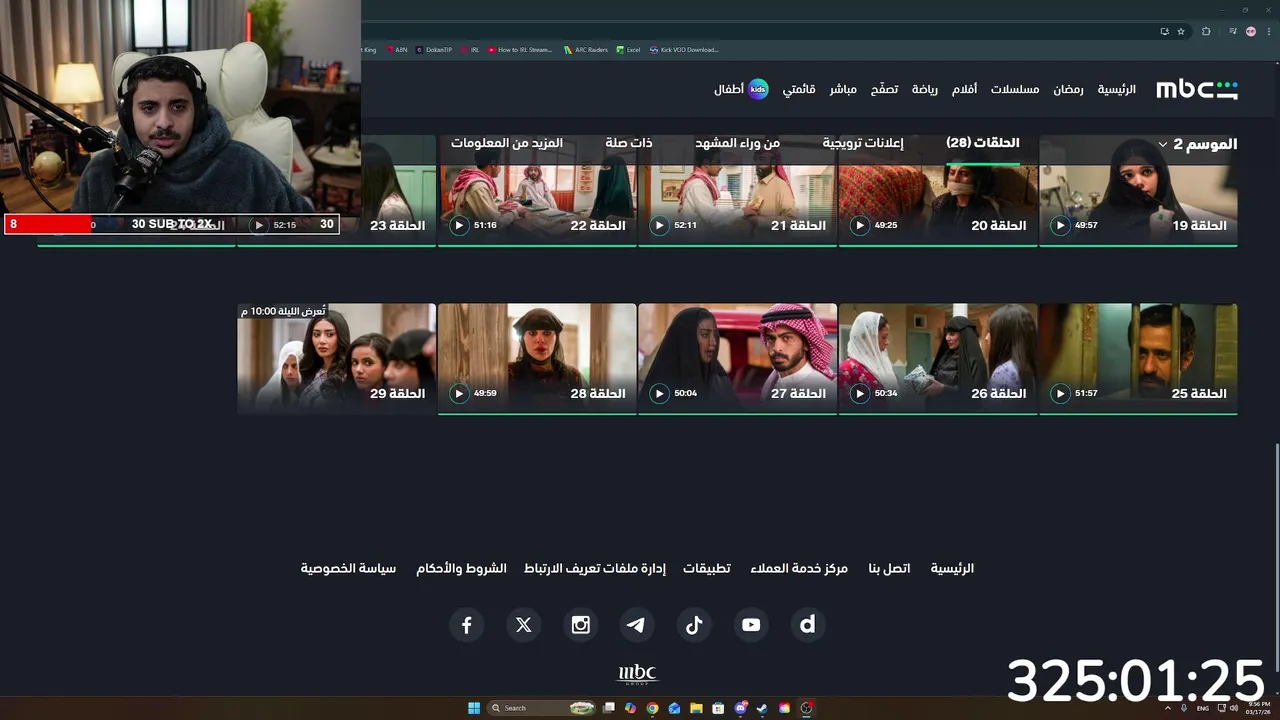Image resolution: width=1280 pixels, height=720 pixels.
Task: Open the MBC Group logo in footer
Action: [x=637, y=674]
